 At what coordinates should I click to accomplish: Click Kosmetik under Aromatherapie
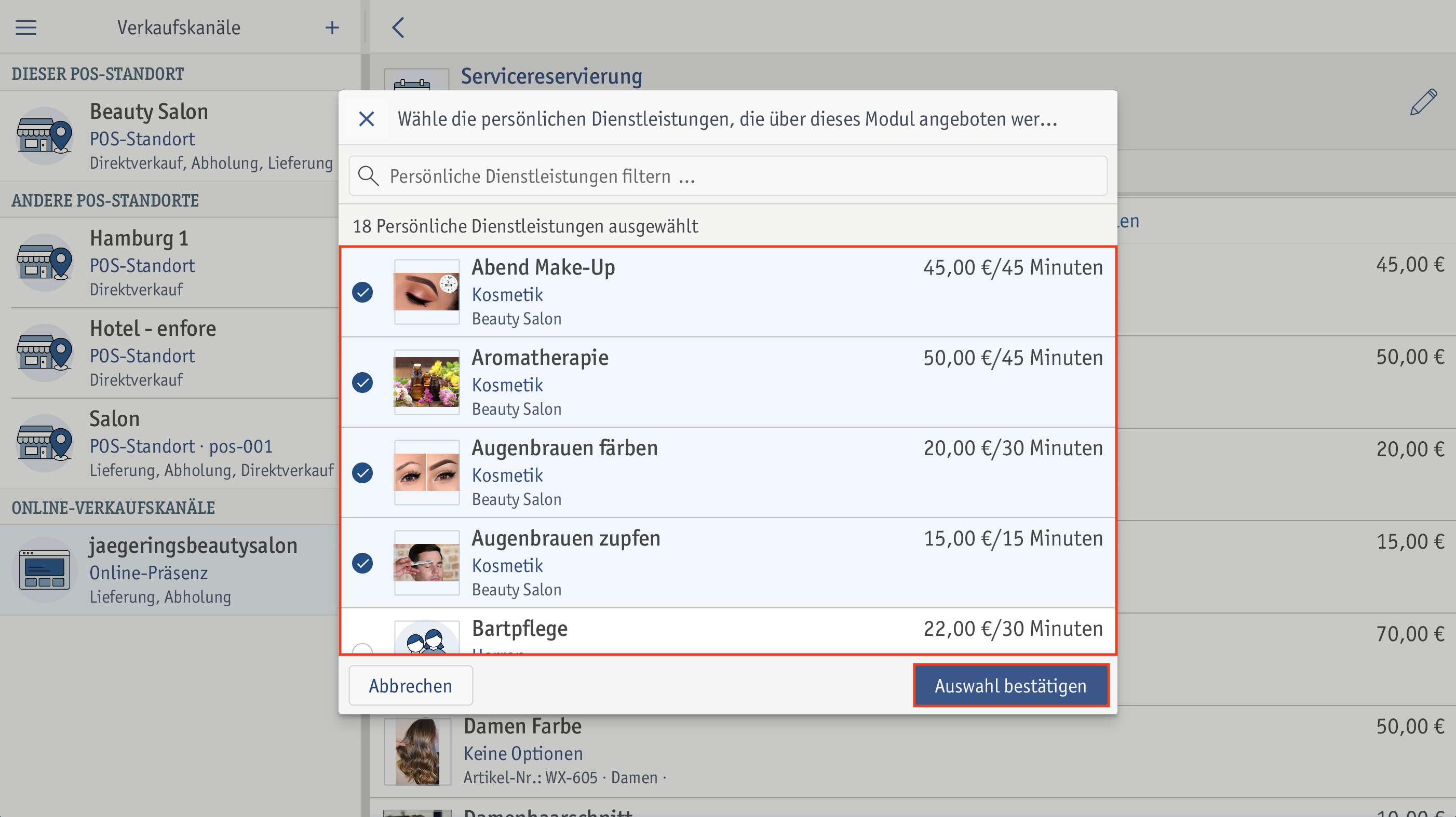(507, 385)
